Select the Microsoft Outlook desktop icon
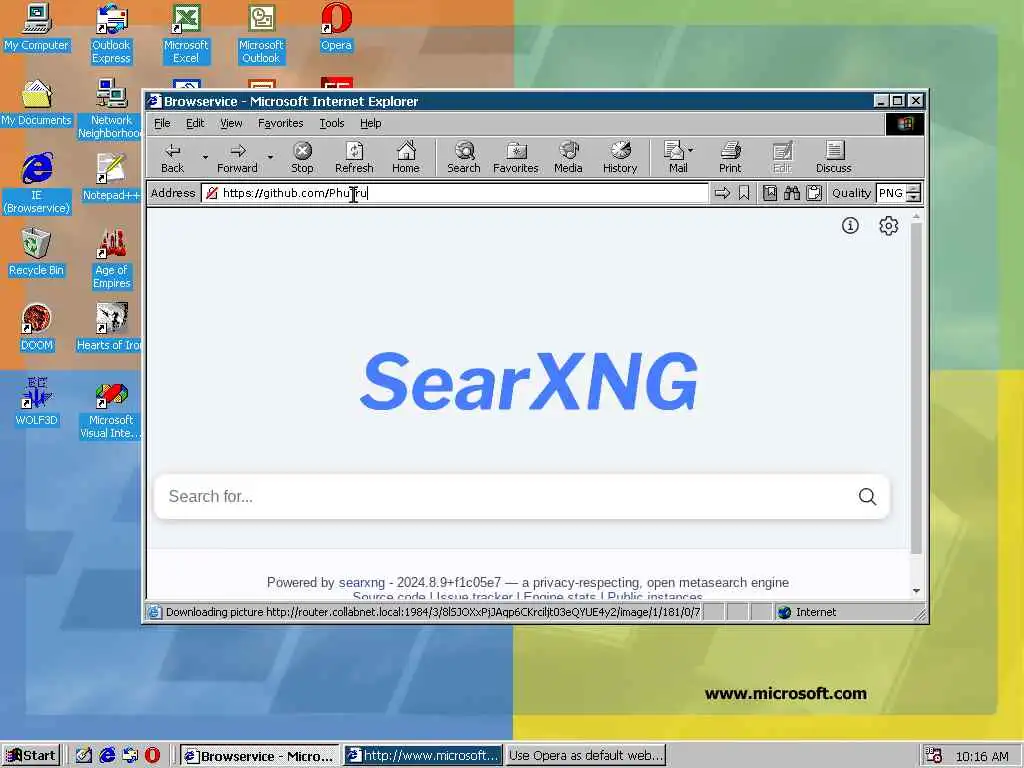The width and height of the screenshot is (1024, 768). tap(261, 34)
